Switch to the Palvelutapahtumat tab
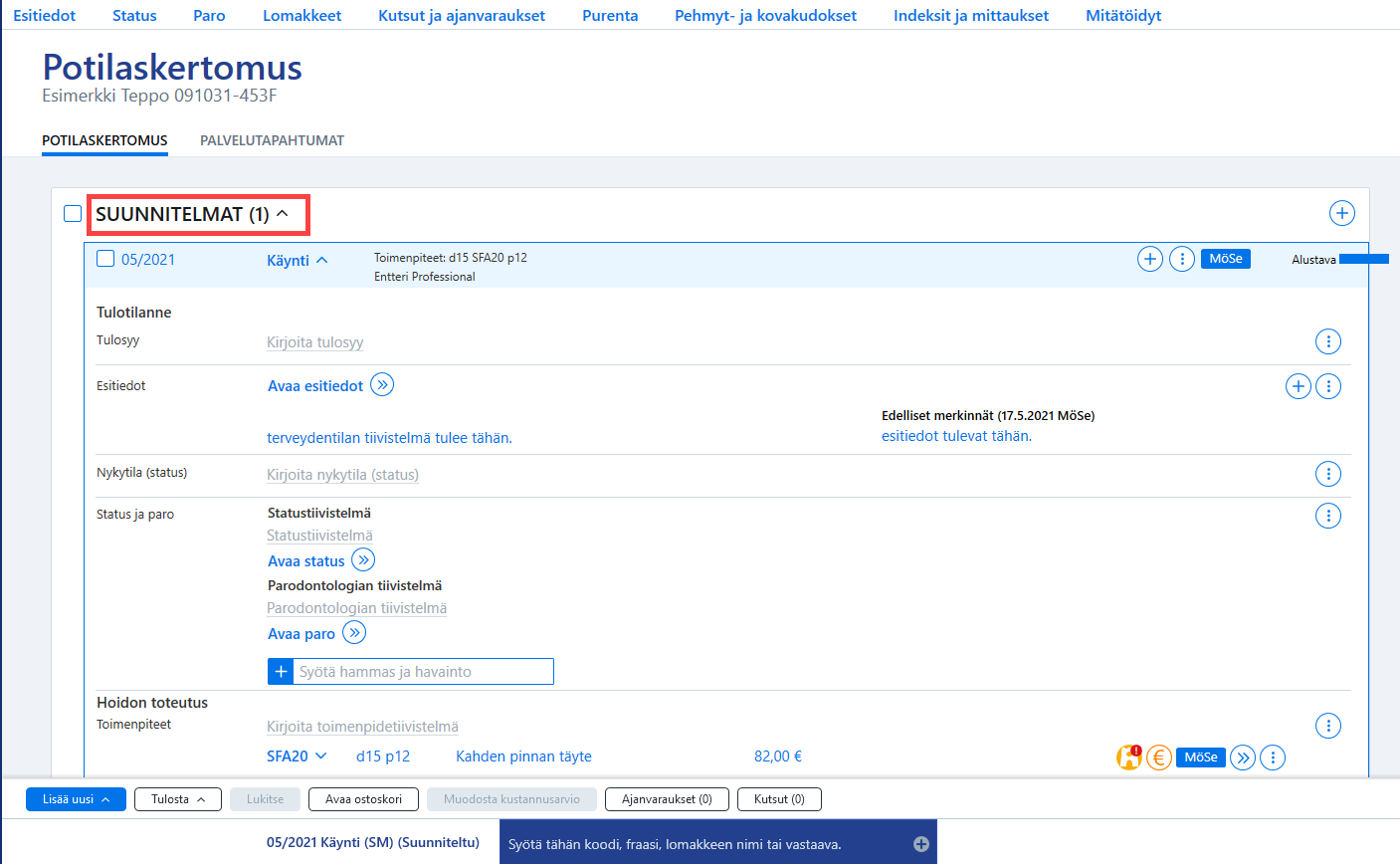The height and width of the screenshot is (864, 1400). [x=272, y=140]
